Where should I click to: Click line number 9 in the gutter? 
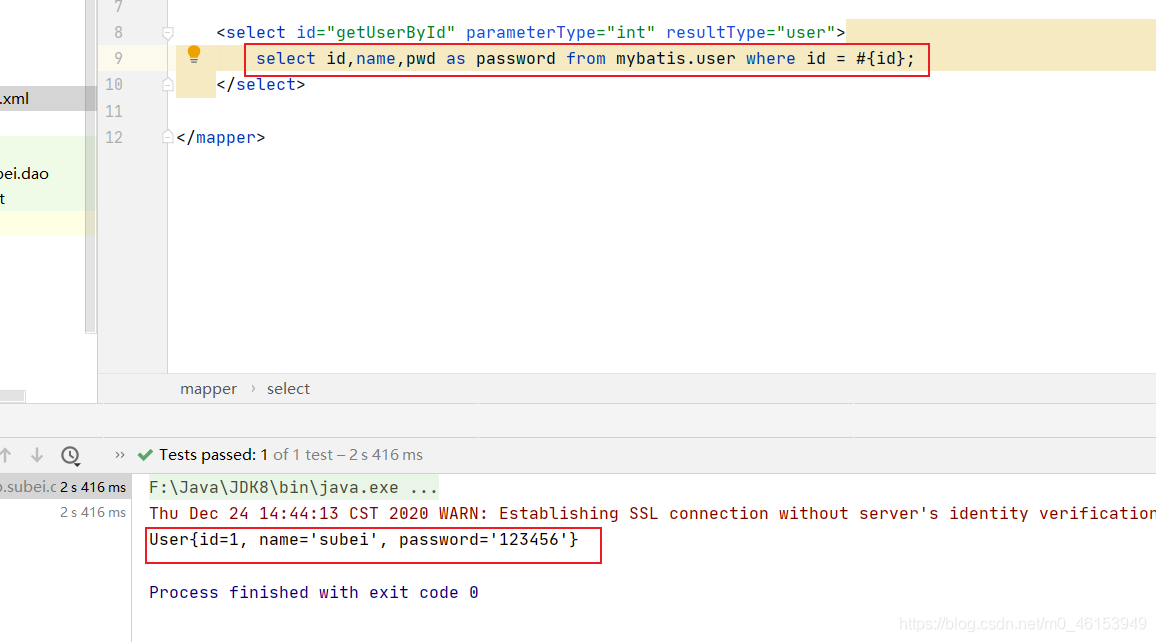point(118,58)
